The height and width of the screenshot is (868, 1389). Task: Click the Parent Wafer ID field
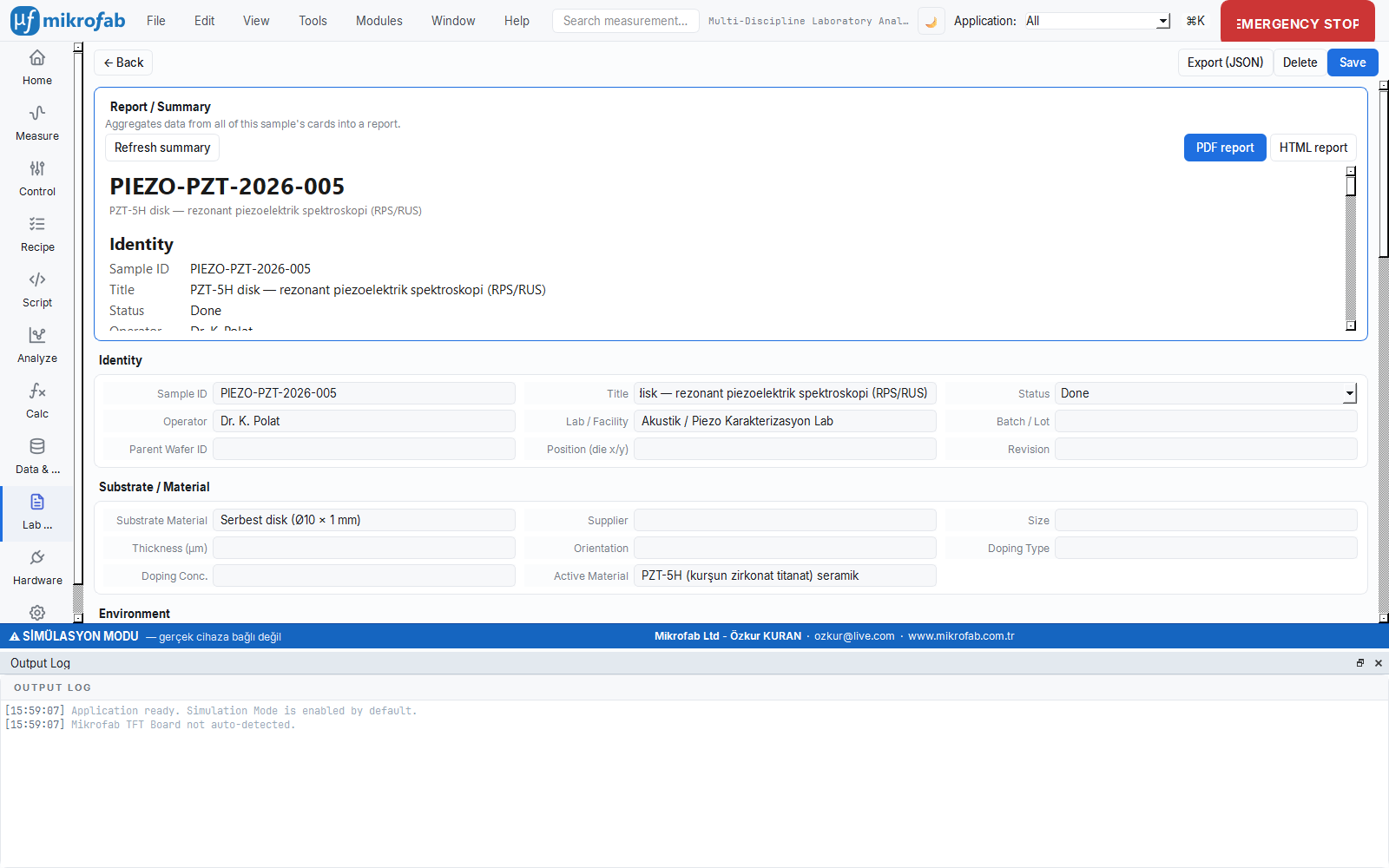coord(364,449)
